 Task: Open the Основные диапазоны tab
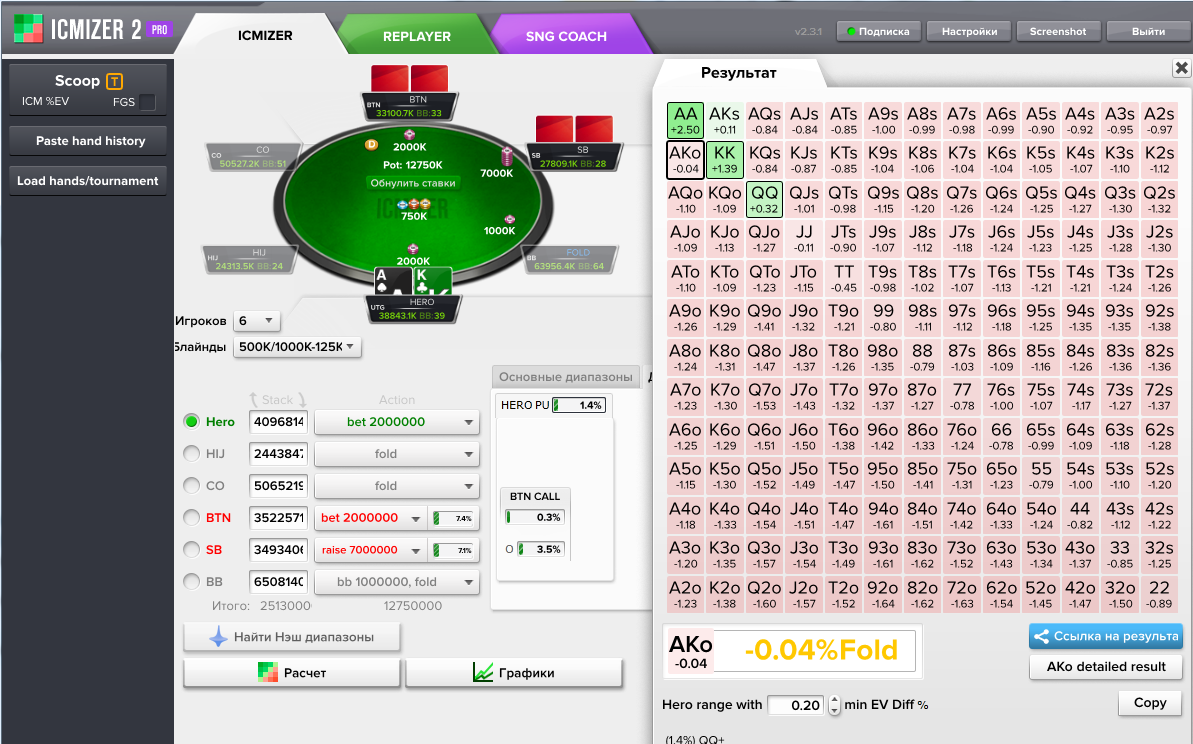coord(566,377)
